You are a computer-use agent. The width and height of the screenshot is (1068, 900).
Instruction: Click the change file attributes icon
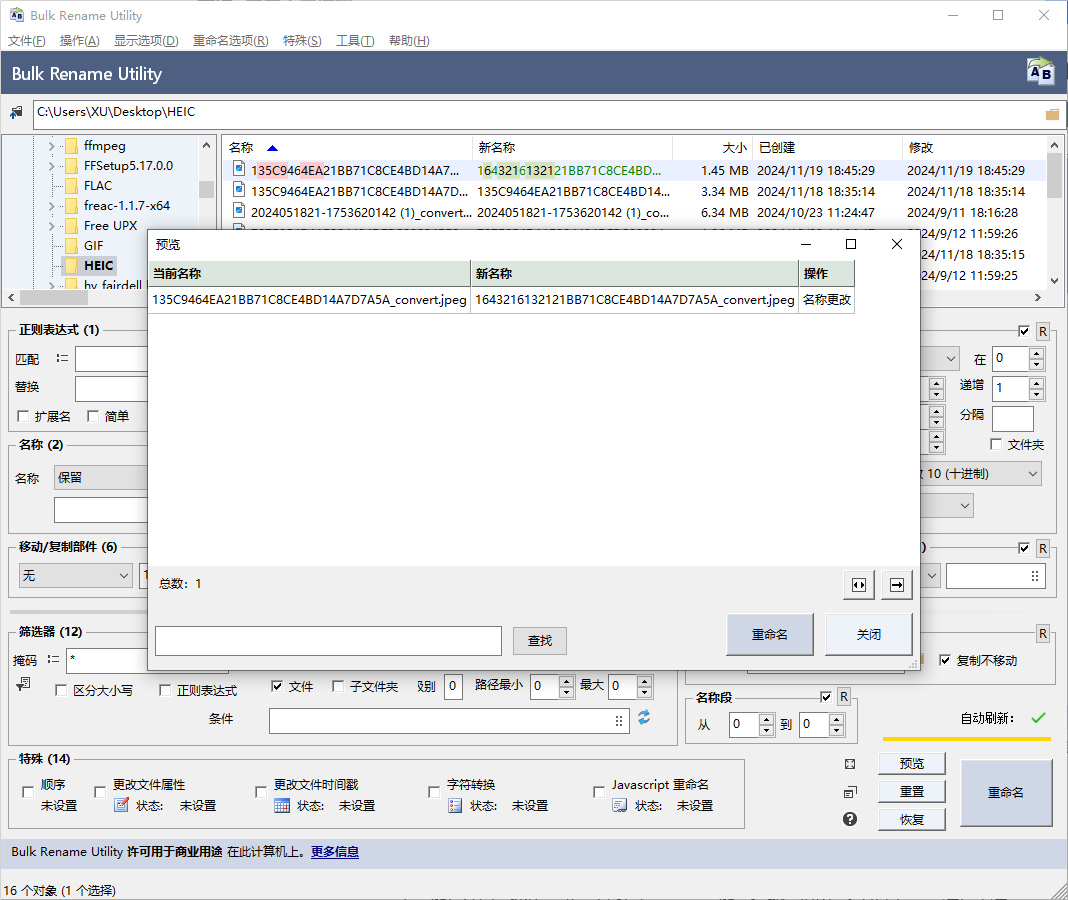(x=121, y=805)
